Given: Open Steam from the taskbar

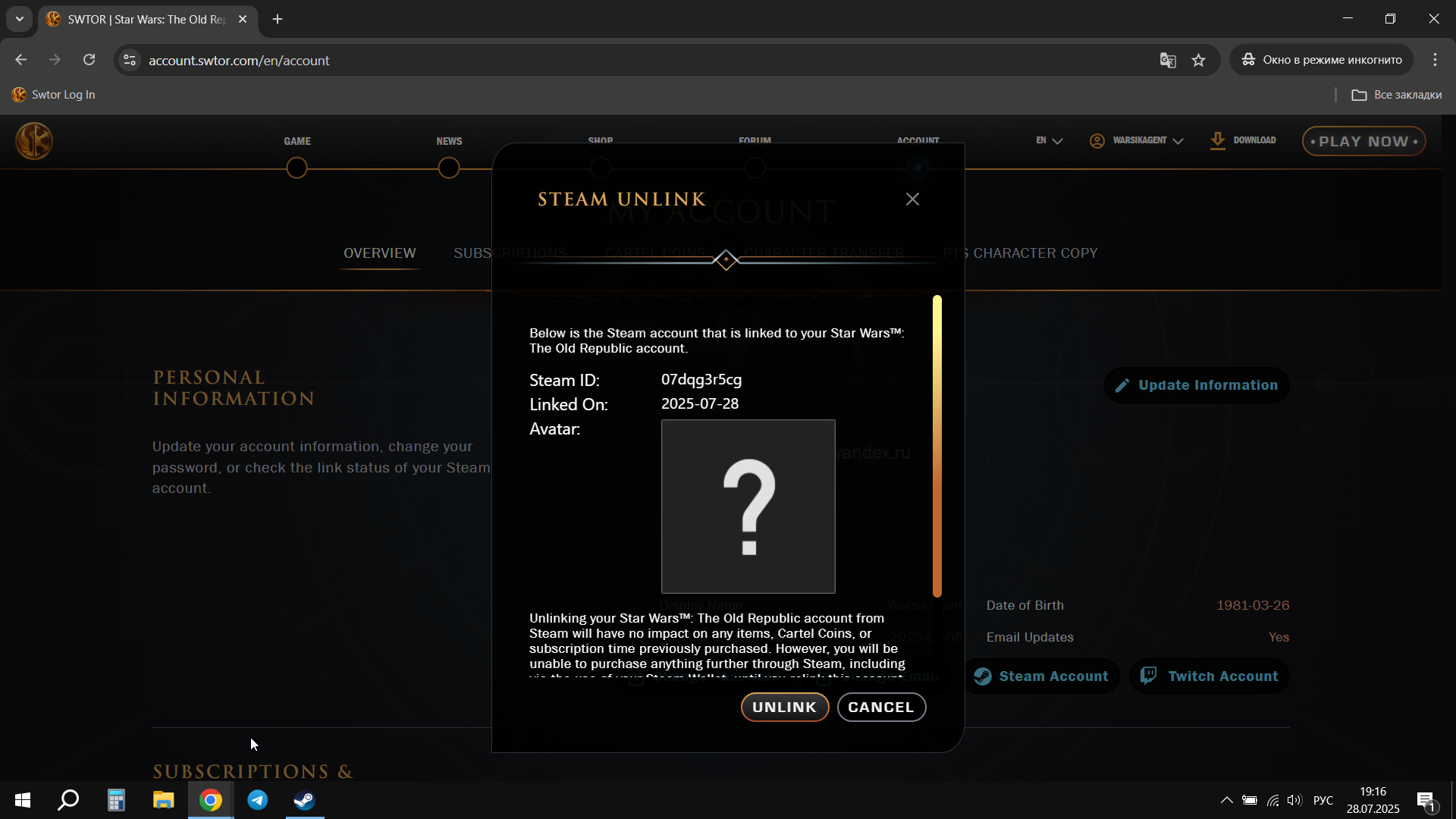Looking at the screenshot, I should [x=305, y=800].
